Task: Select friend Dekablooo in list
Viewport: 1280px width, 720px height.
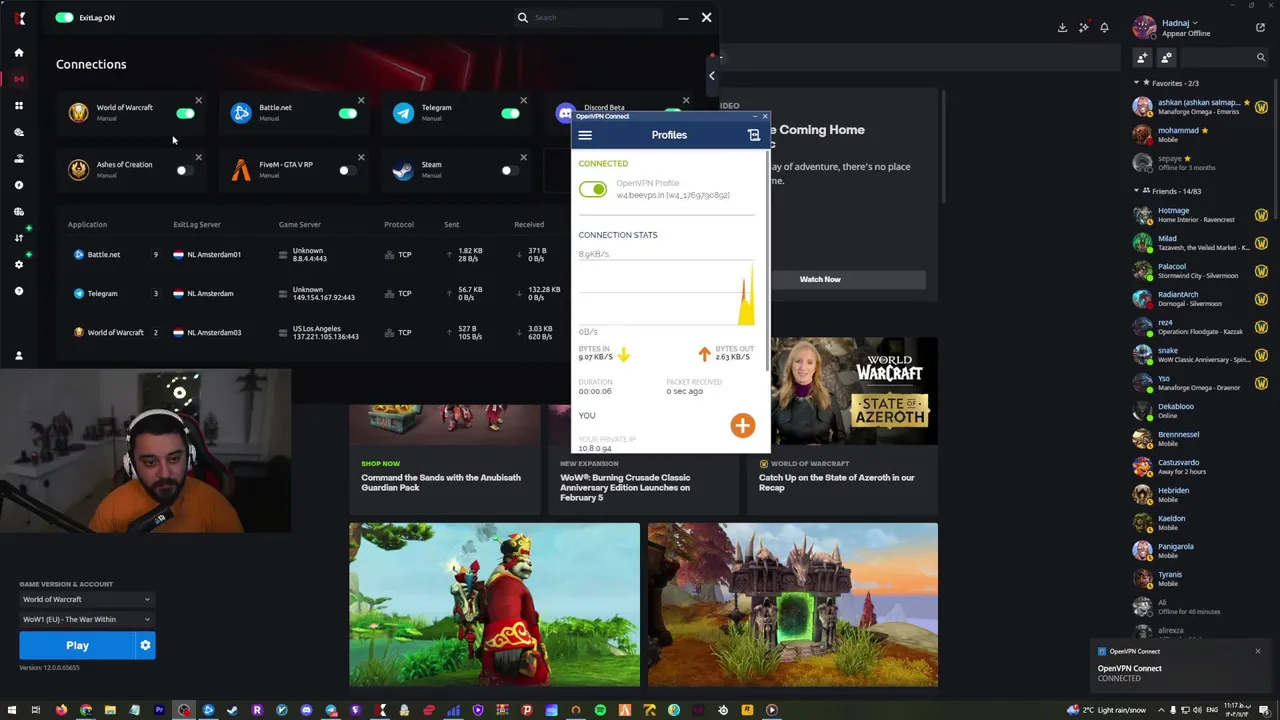Action: [x=1201, y=411]
